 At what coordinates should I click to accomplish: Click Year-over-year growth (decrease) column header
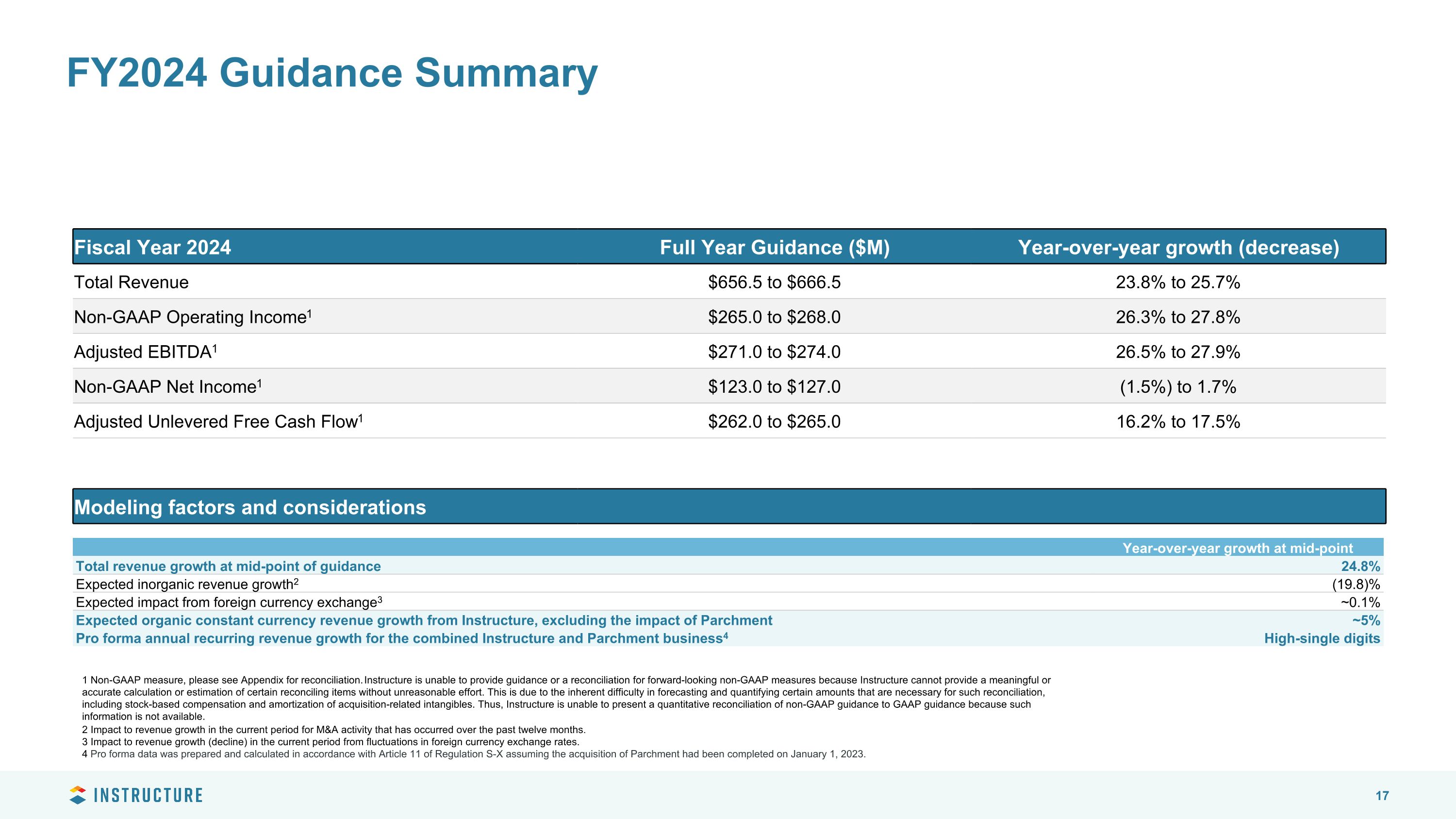click(x=1178, y=248)
